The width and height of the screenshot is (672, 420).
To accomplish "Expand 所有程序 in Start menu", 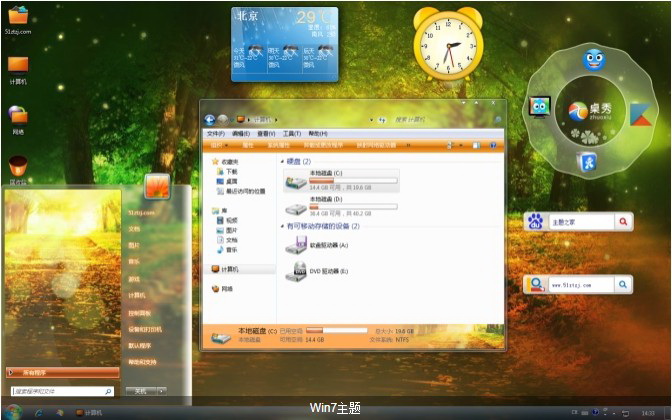I will coord(63,372).
